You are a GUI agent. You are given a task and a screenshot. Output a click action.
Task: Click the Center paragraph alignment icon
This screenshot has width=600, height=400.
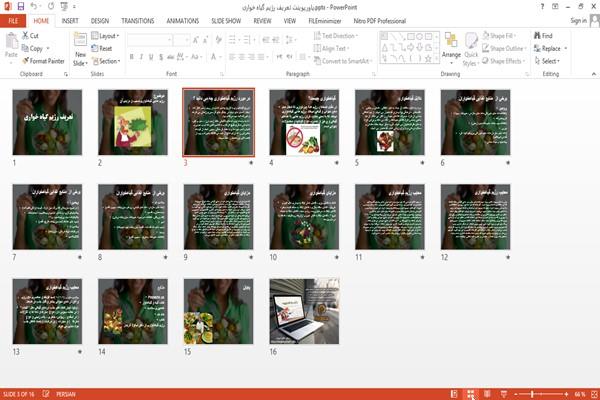coord(241,57)
